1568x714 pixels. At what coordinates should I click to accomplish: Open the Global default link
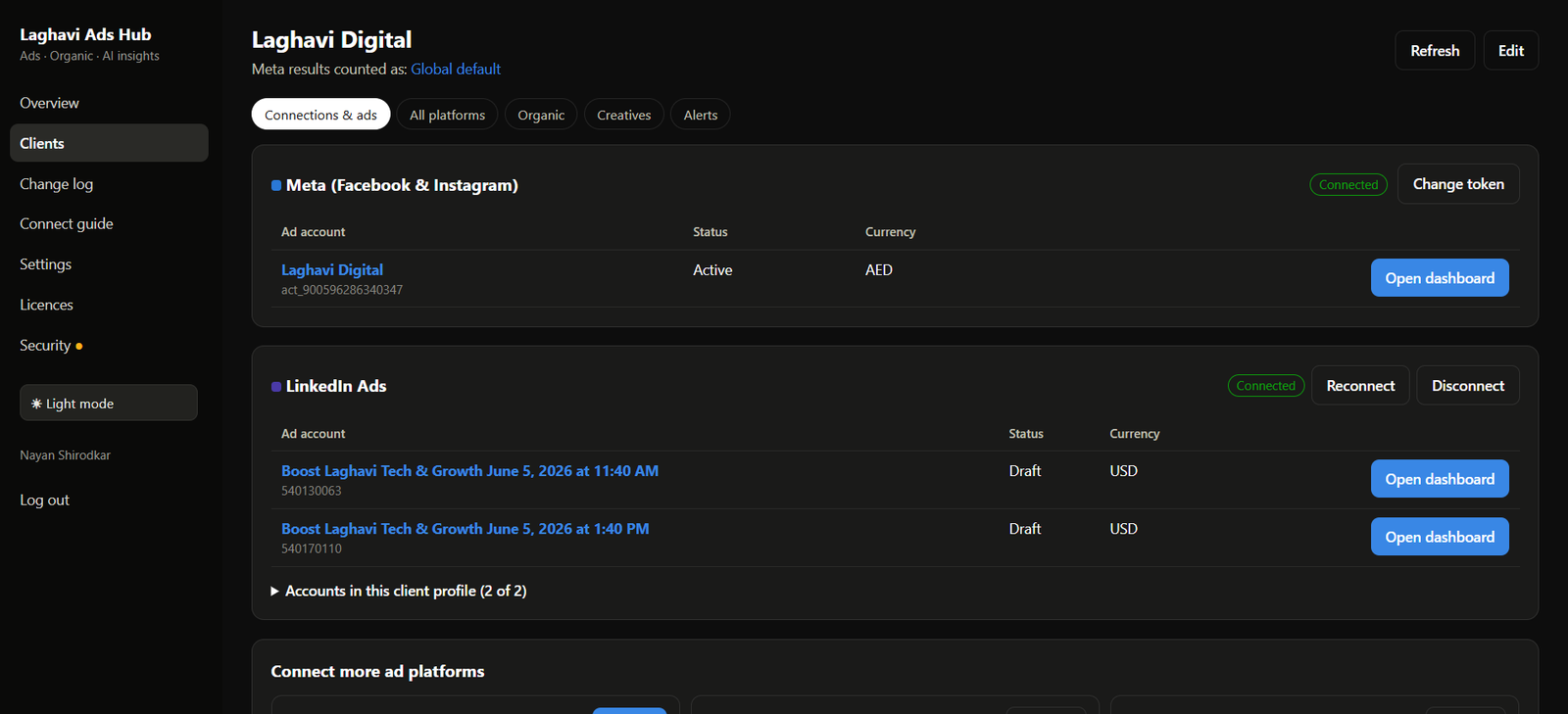coord(456,70)
